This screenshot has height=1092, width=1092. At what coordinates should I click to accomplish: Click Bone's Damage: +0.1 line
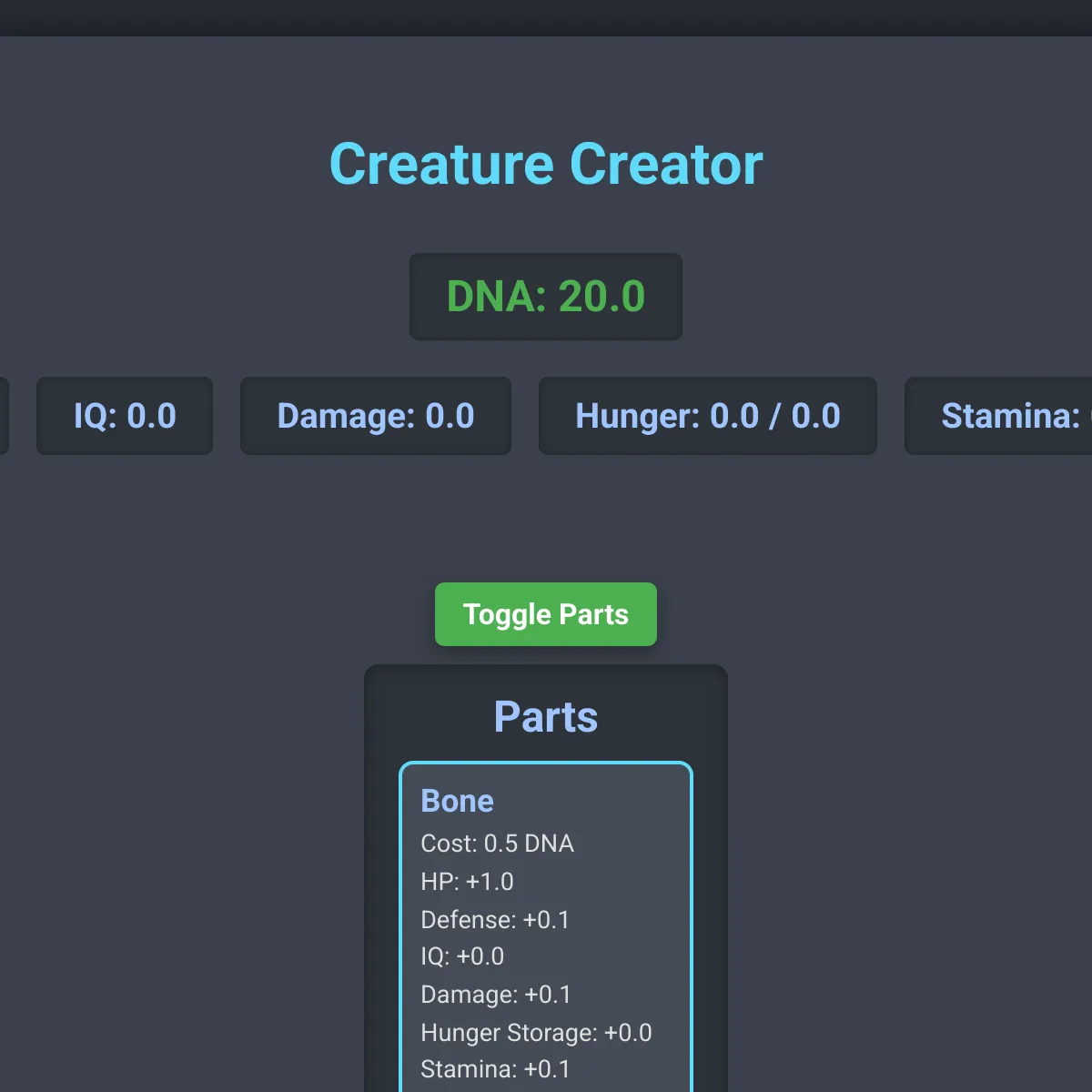coord(496,995)
